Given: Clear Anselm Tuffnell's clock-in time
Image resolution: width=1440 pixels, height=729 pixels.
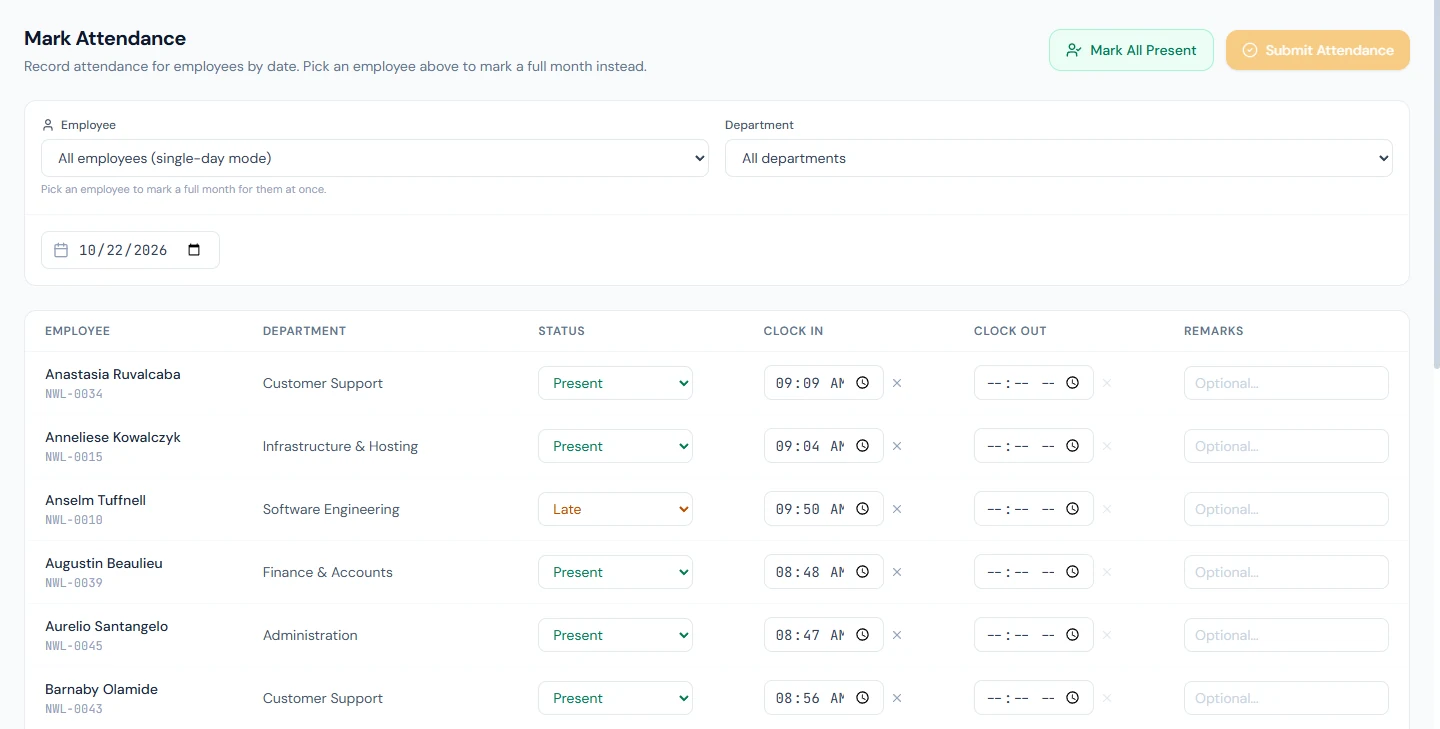Looking at the screenshot, I should coord(897,509).
